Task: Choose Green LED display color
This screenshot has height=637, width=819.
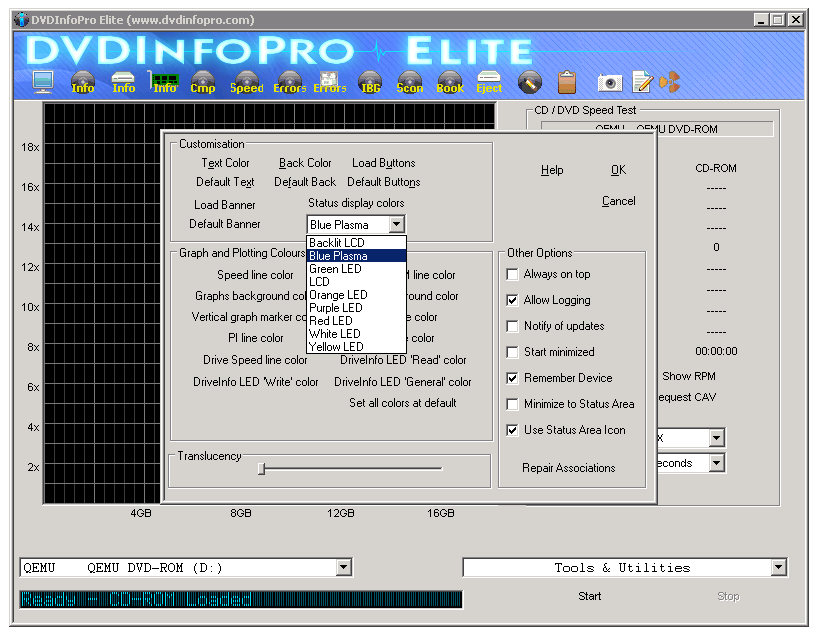Action: [x=356, y=269]
